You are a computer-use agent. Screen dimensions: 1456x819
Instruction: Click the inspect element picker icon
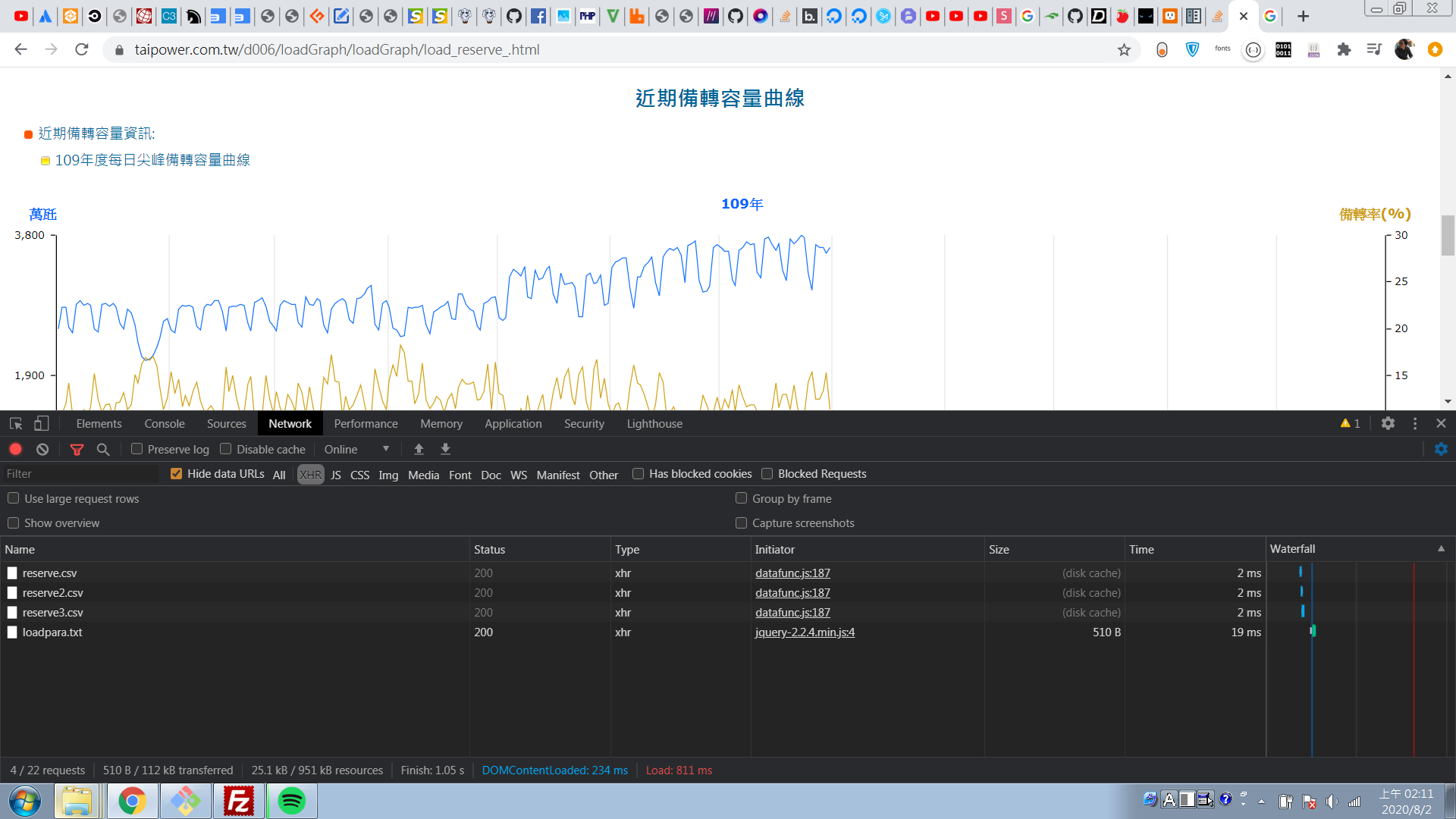coord(16,423)
